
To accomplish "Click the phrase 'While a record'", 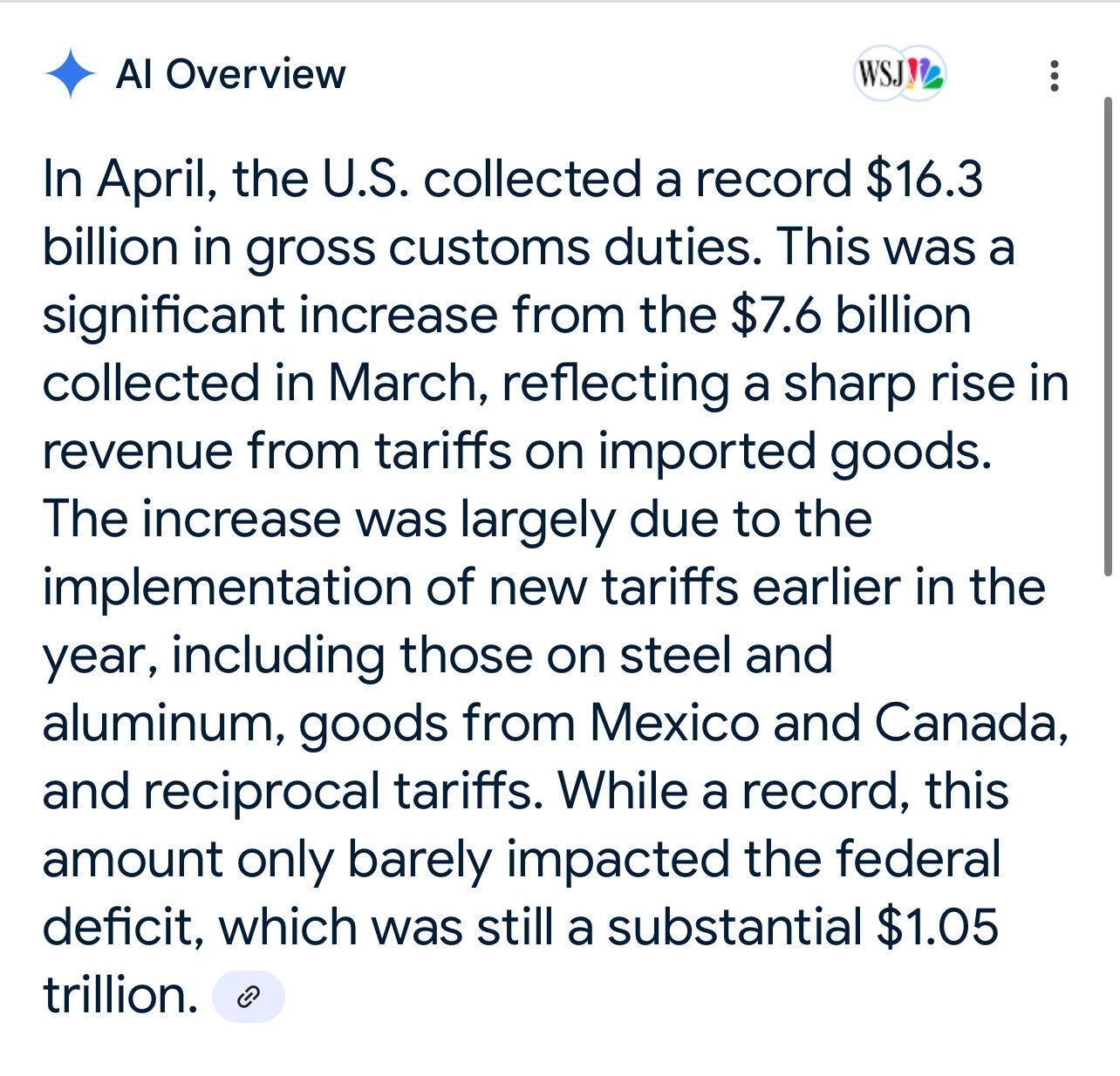I will (x=728, y=792).
